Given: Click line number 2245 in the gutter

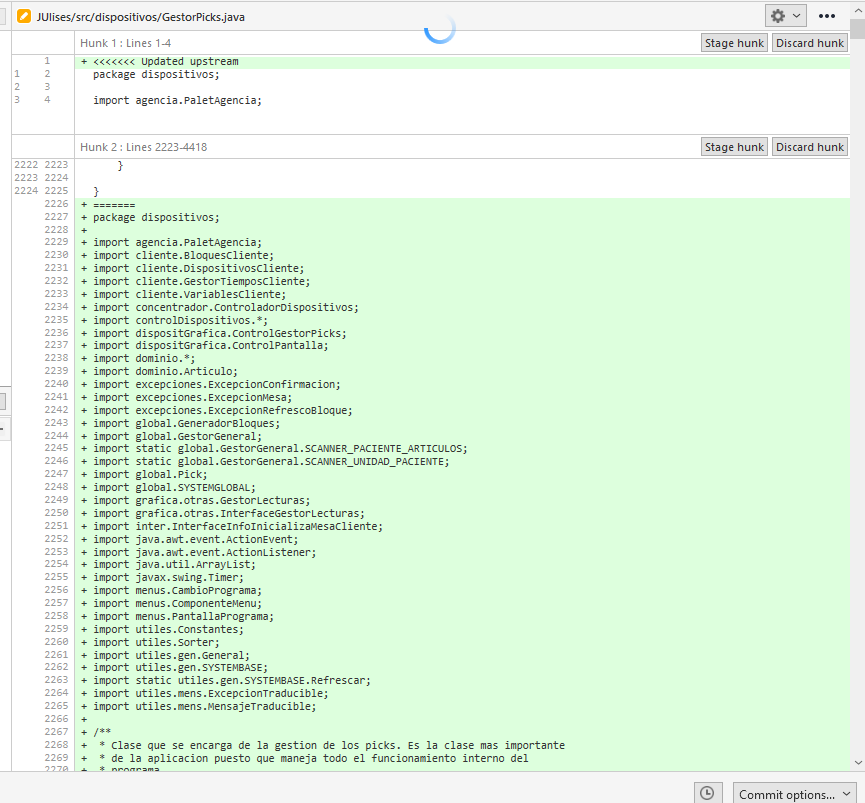Looking at the screenshot, I should pos(56,448).
